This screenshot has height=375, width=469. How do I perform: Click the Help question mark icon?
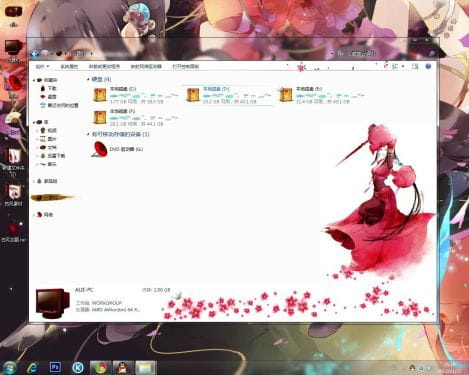coord(428,66)
